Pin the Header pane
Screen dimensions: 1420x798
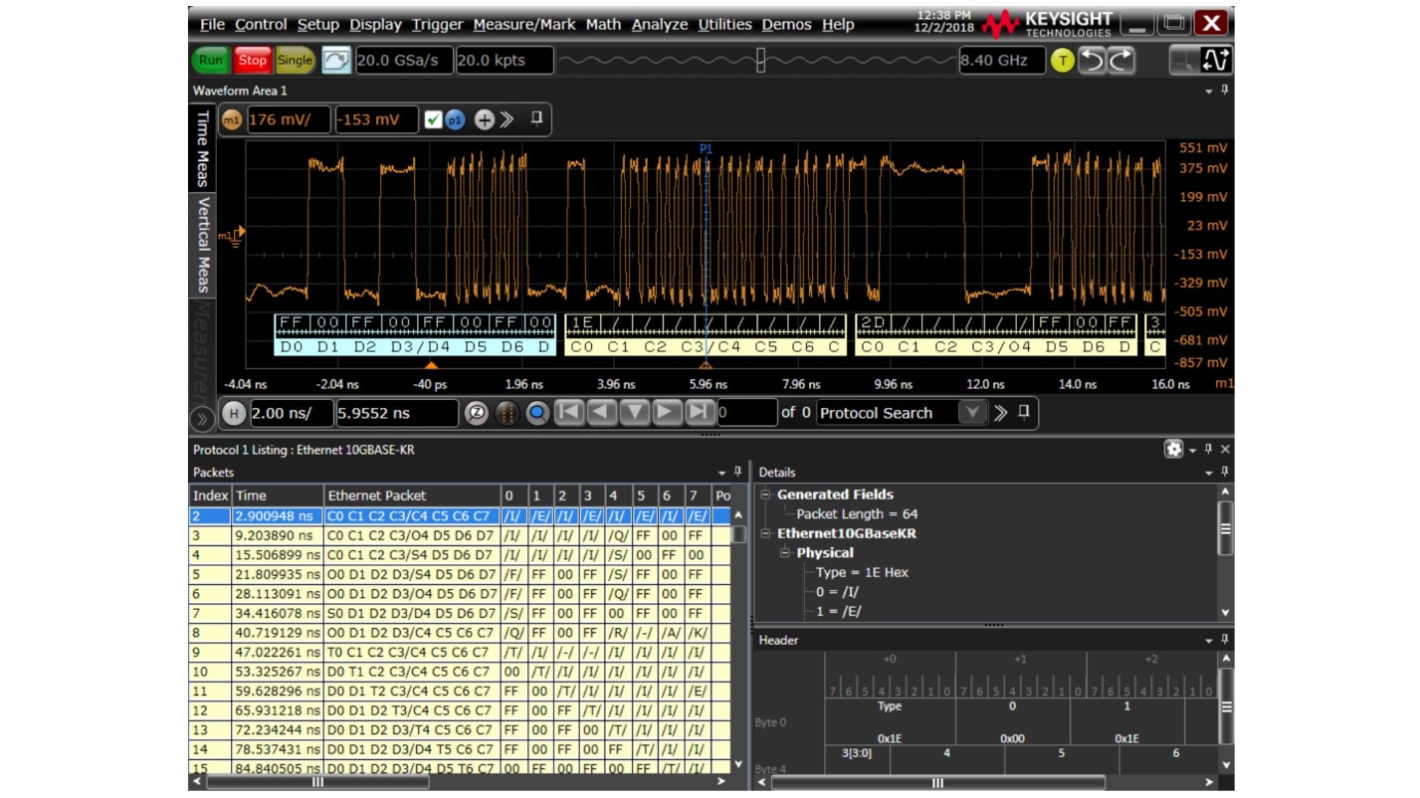point(1225,640)
